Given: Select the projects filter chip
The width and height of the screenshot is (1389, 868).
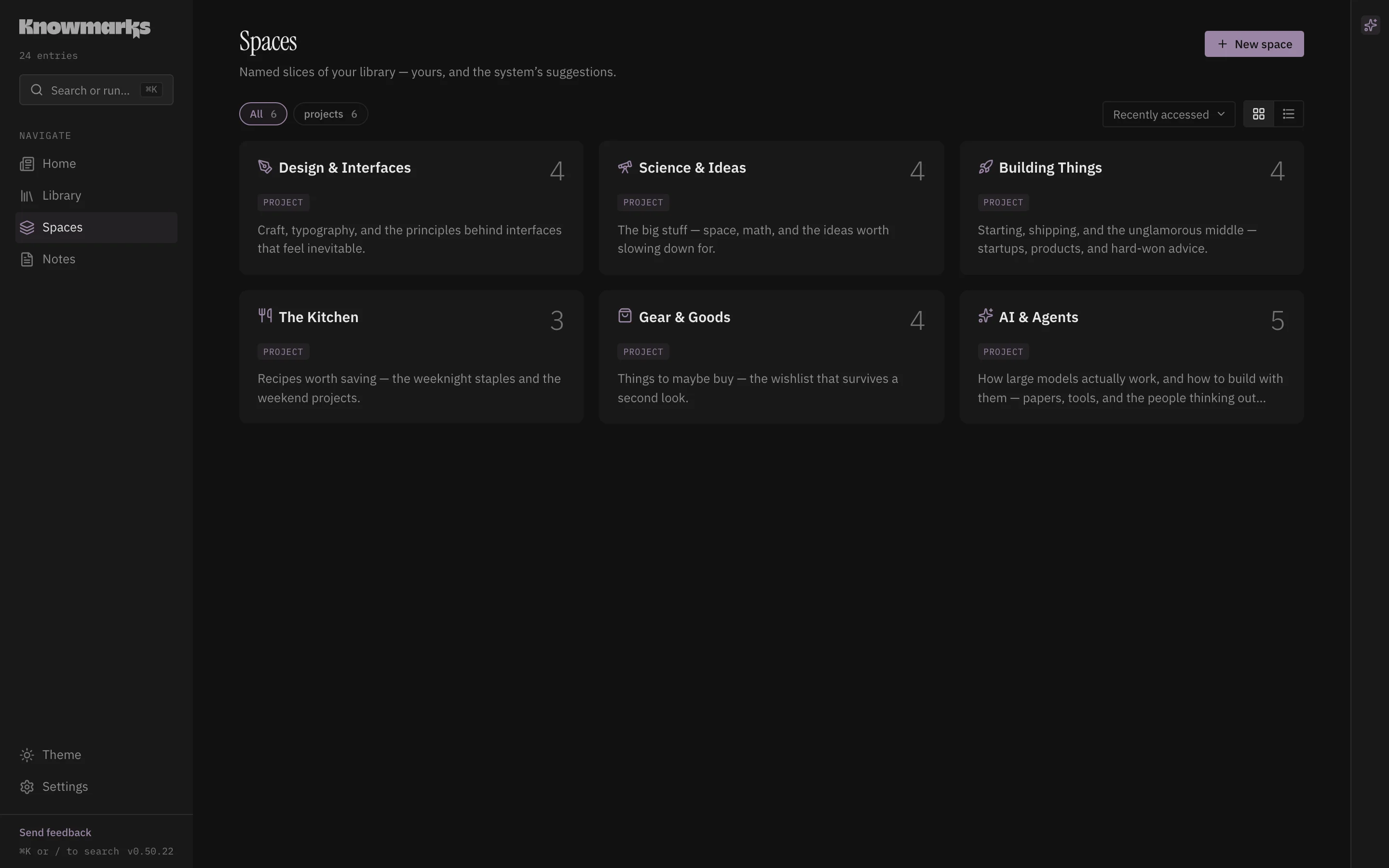Looking at the screenshot, I should pyautogui.click(x=330, y=114).
